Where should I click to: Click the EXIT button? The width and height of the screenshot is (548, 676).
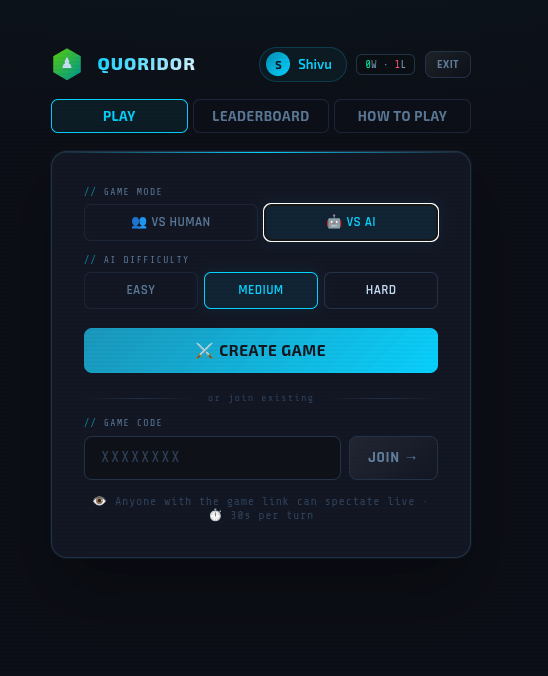pyautogui.click(x=448, y=64)
